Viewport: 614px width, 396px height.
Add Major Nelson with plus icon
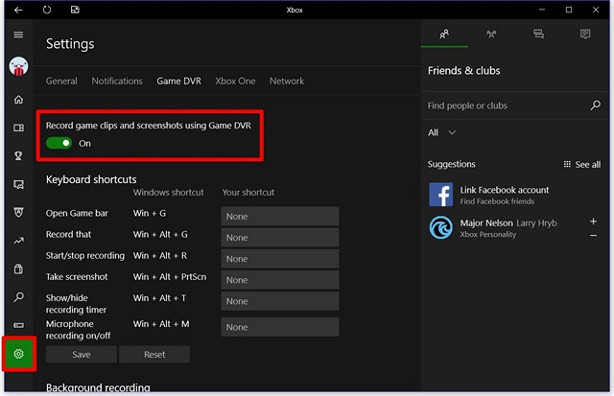click(x=593, y=221)
